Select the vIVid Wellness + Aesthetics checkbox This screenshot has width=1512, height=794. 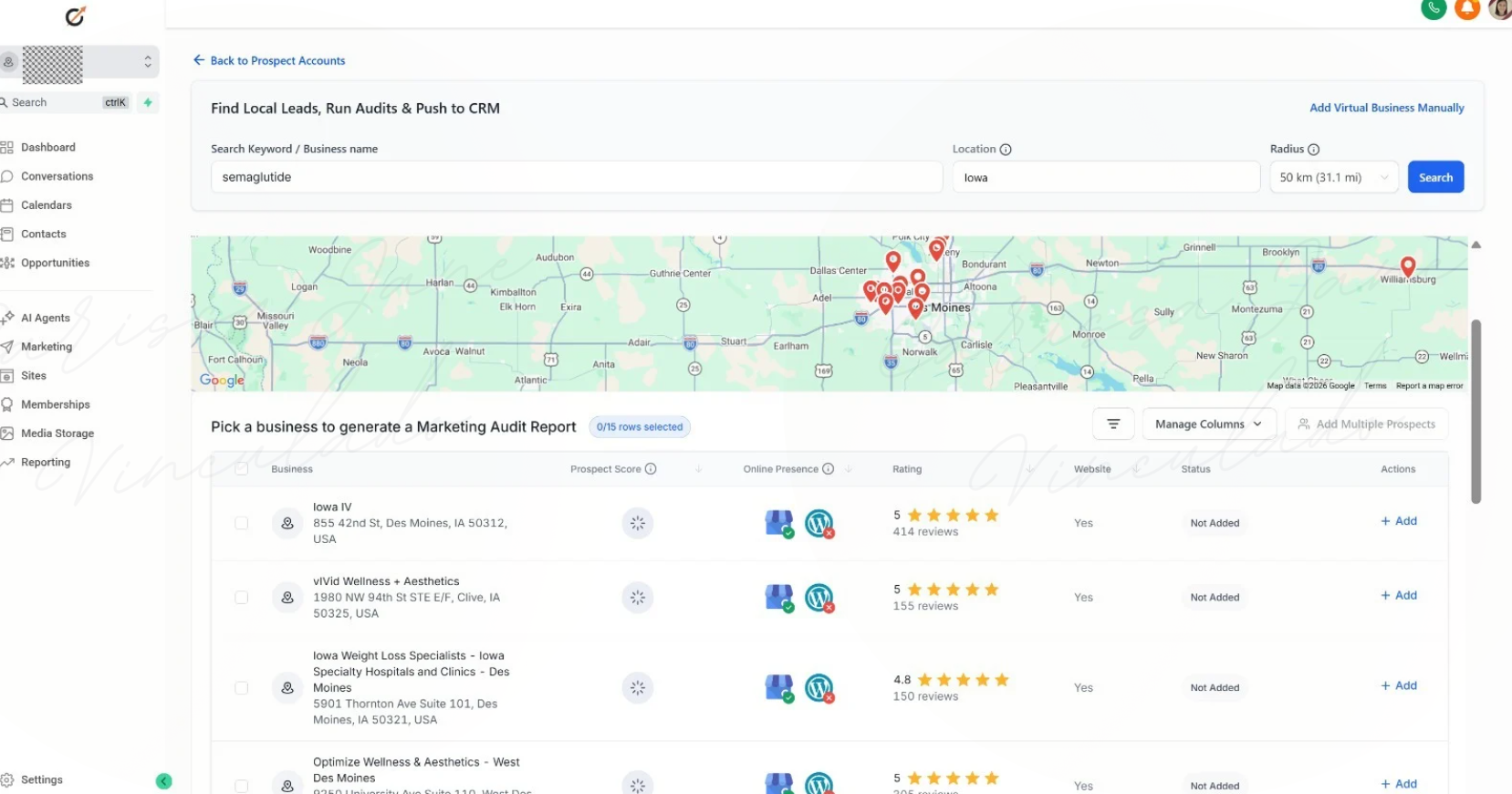[x=241, y=598]
